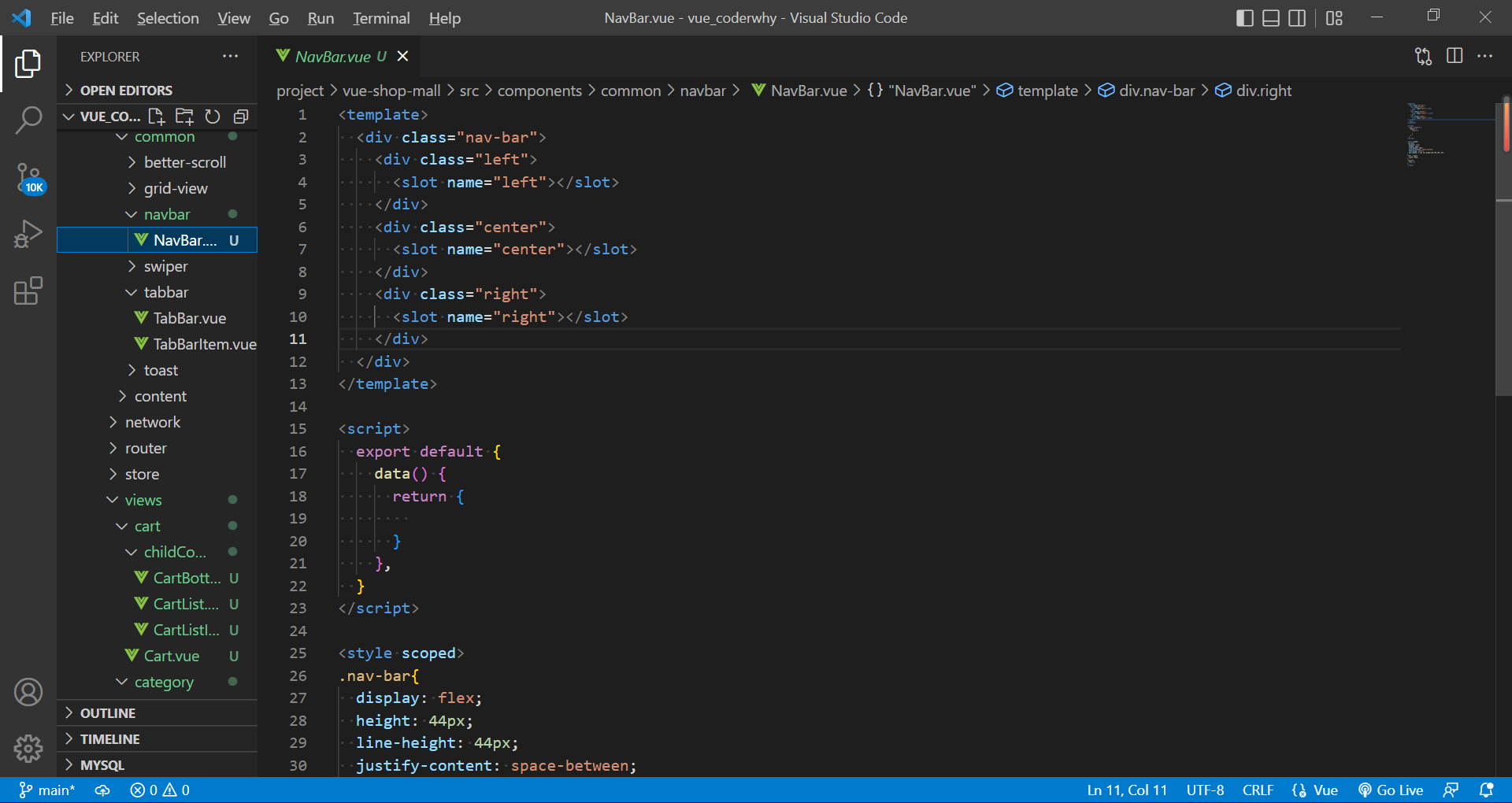Open the Selection menu
Image resolution: width=1512 pixels, height=803 pixels.
[168, 18]
